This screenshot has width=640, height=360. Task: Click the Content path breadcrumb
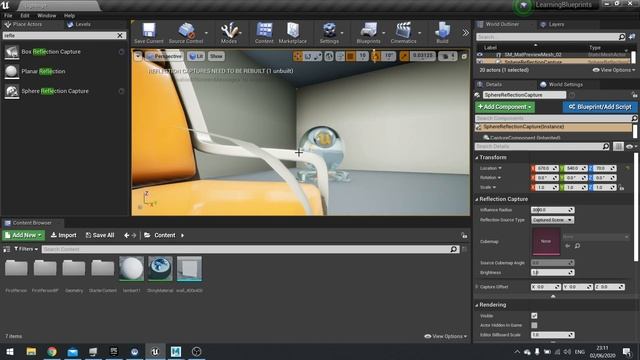point(164,236)
